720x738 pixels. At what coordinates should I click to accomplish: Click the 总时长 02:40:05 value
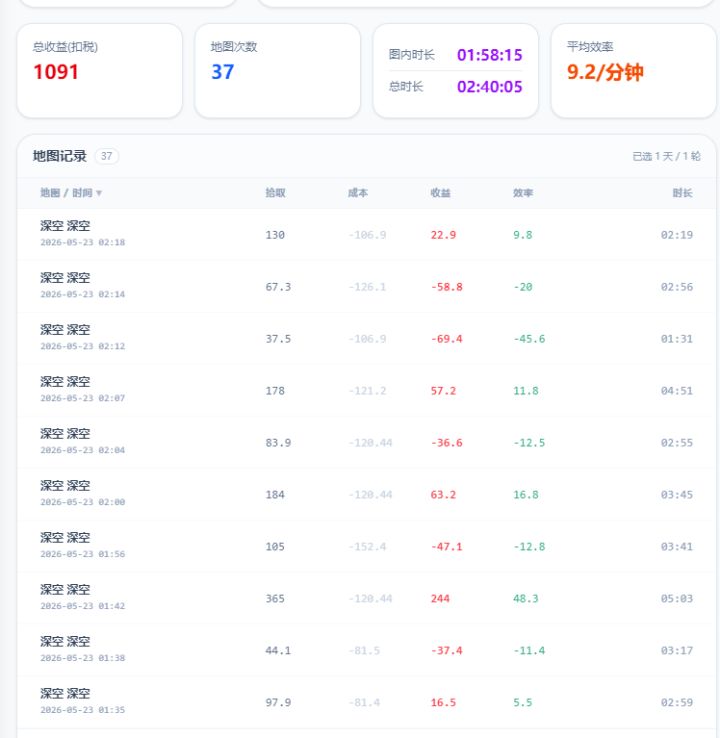click(x=489, y=87)
